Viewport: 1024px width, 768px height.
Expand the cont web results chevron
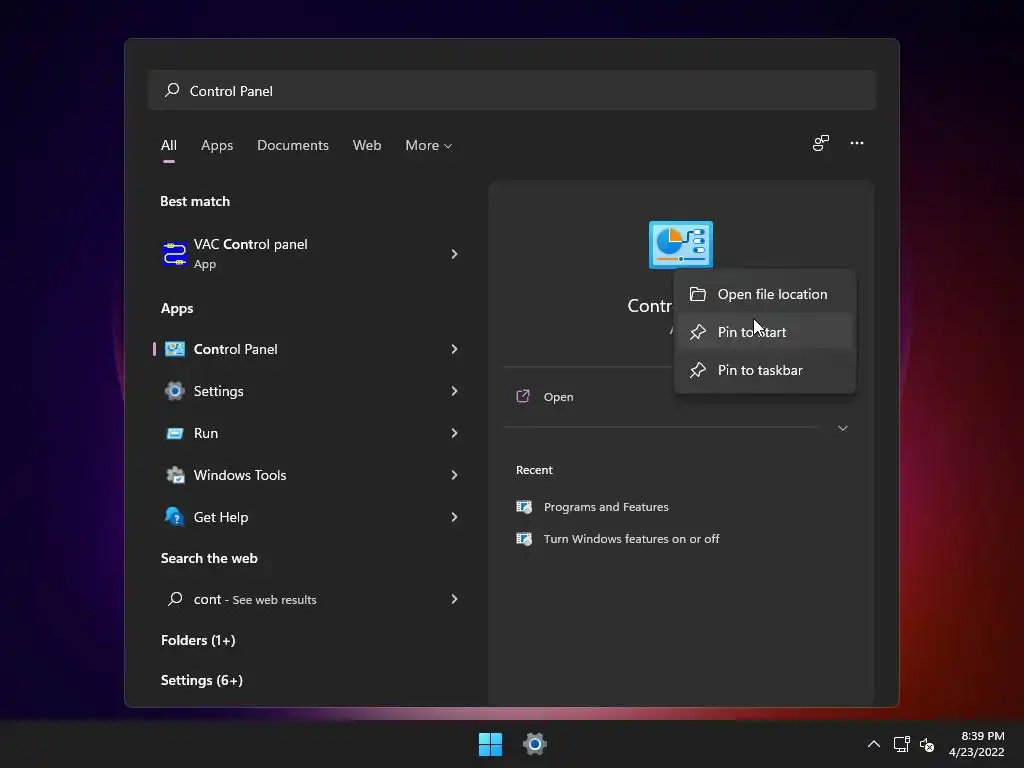(x=455, y=599)
